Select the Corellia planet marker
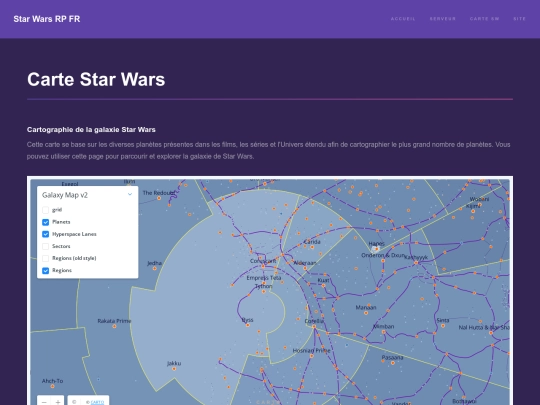The height and width of the screenshot is (405, 540). point(314,326)
